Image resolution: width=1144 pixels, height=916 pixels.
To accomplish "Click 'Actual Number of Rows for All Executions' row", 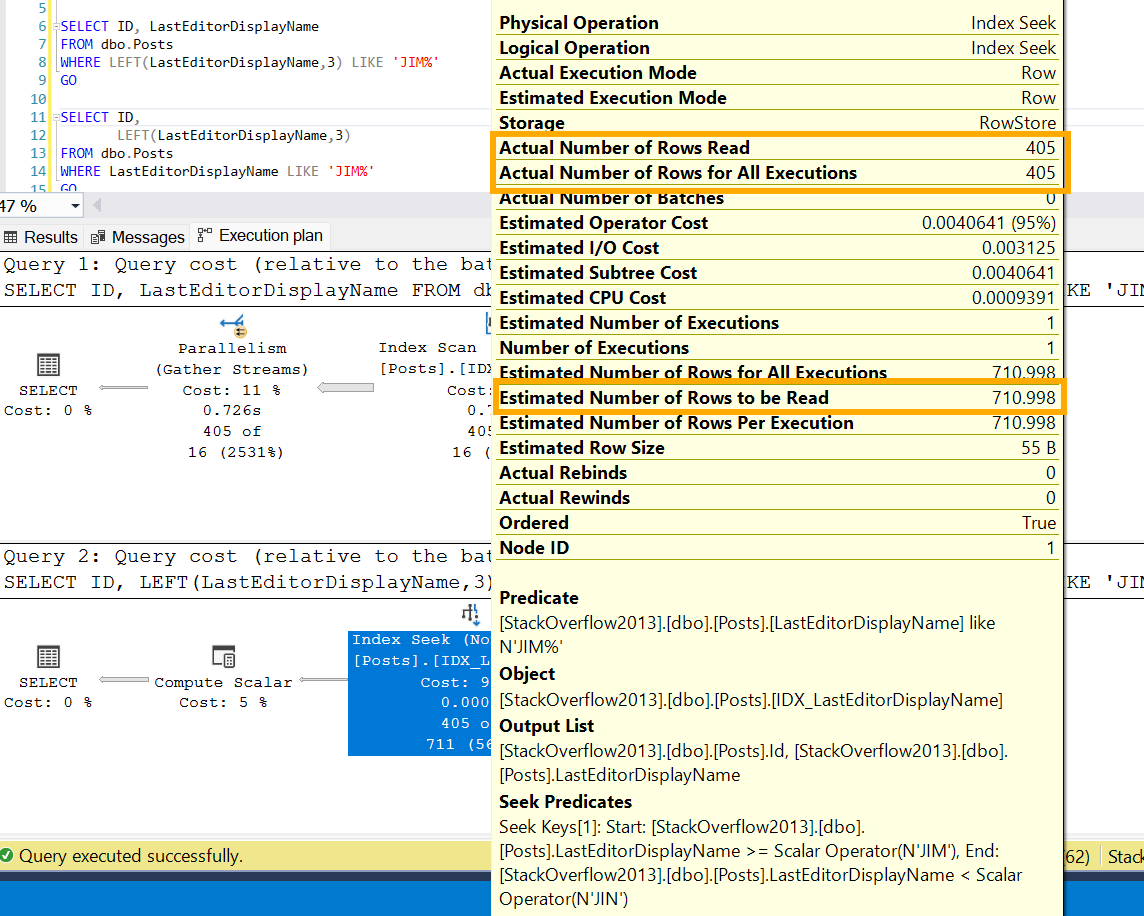I will coord(777,173).
